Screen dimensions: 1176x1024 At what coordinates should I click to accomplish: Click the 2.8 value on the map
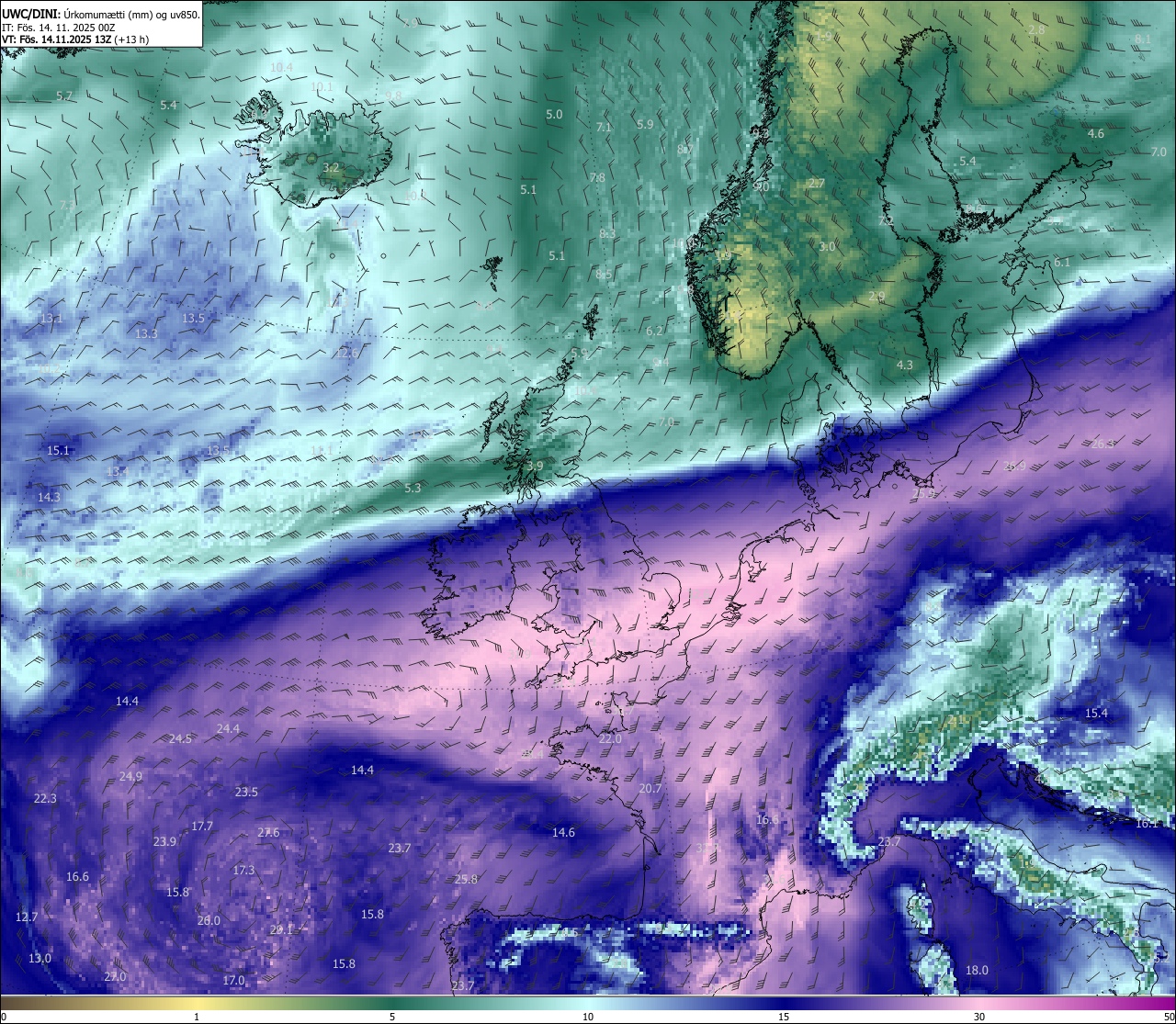pos(1036,30)
